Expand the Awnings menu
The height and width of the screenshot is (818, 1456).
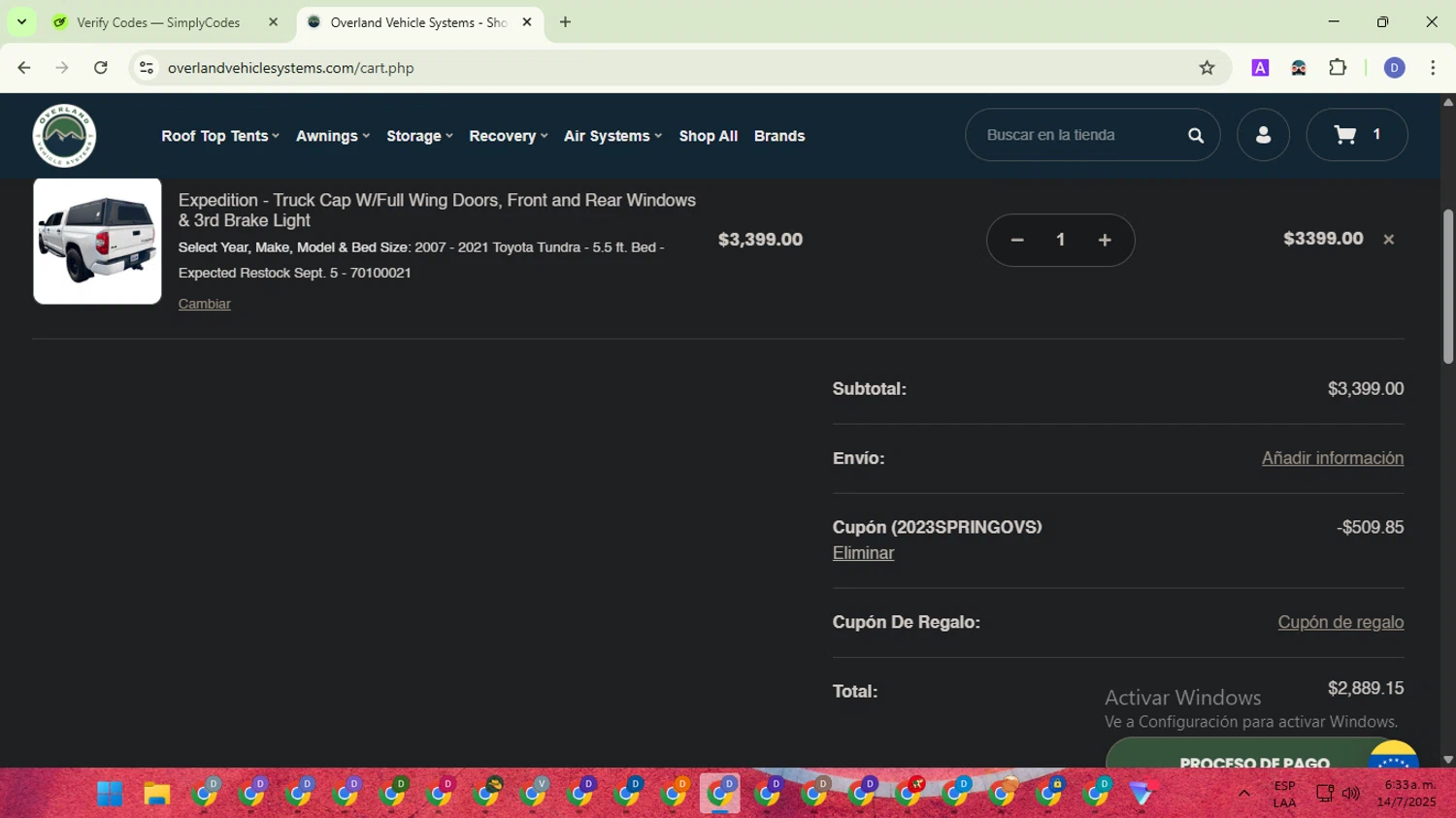pos(333,136)
